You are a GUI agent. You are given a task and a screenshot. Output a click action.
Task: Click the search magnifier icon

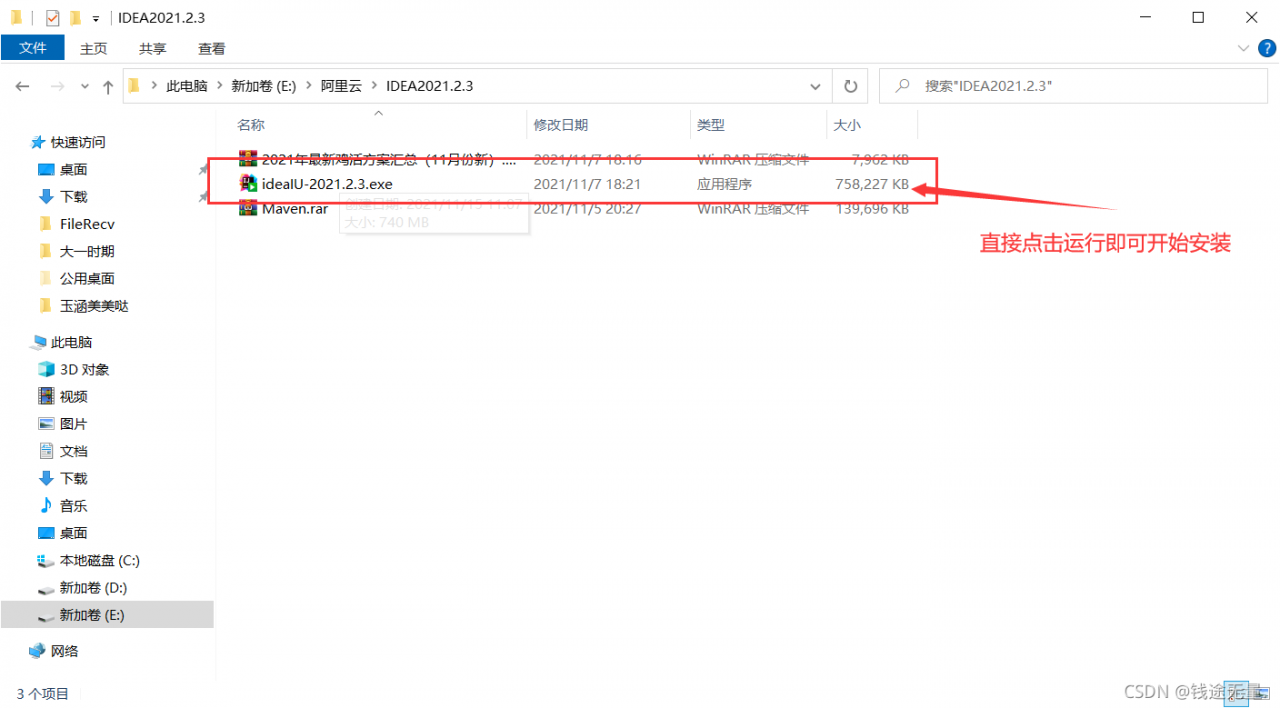point(902,86)
